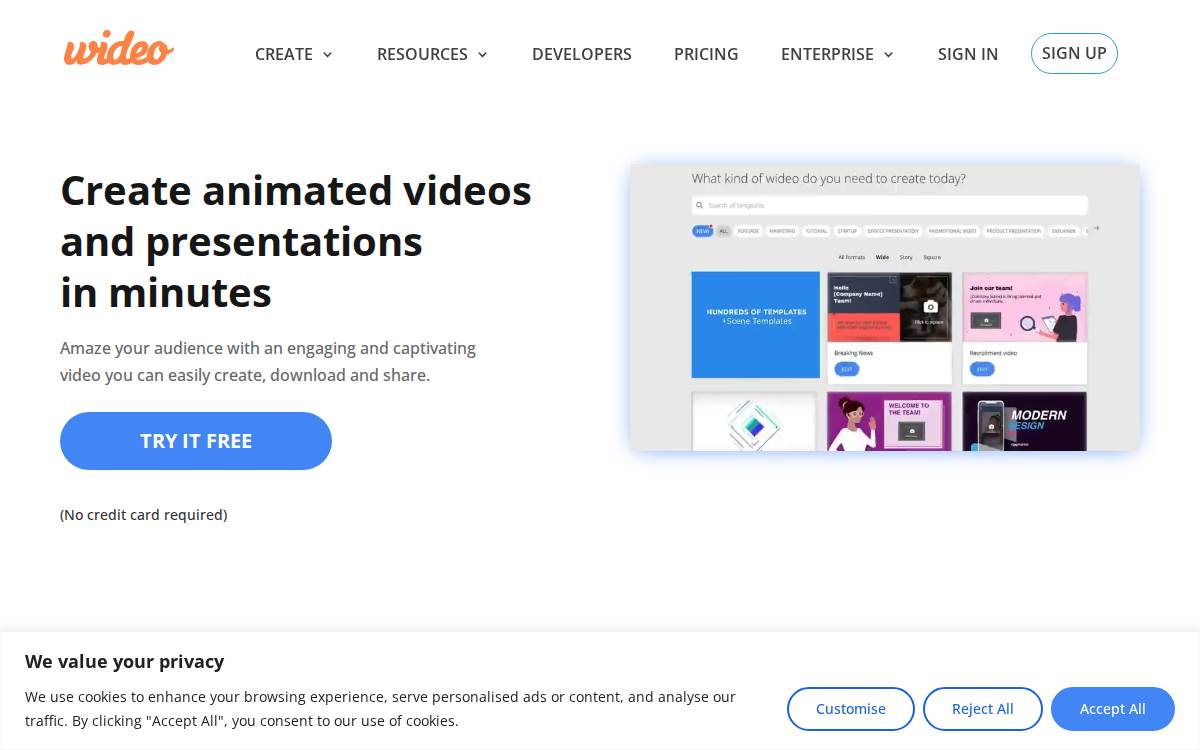Expand the ENTERPRISE menu chevron
Screen dimensions: 1200x750
point(888,55)
